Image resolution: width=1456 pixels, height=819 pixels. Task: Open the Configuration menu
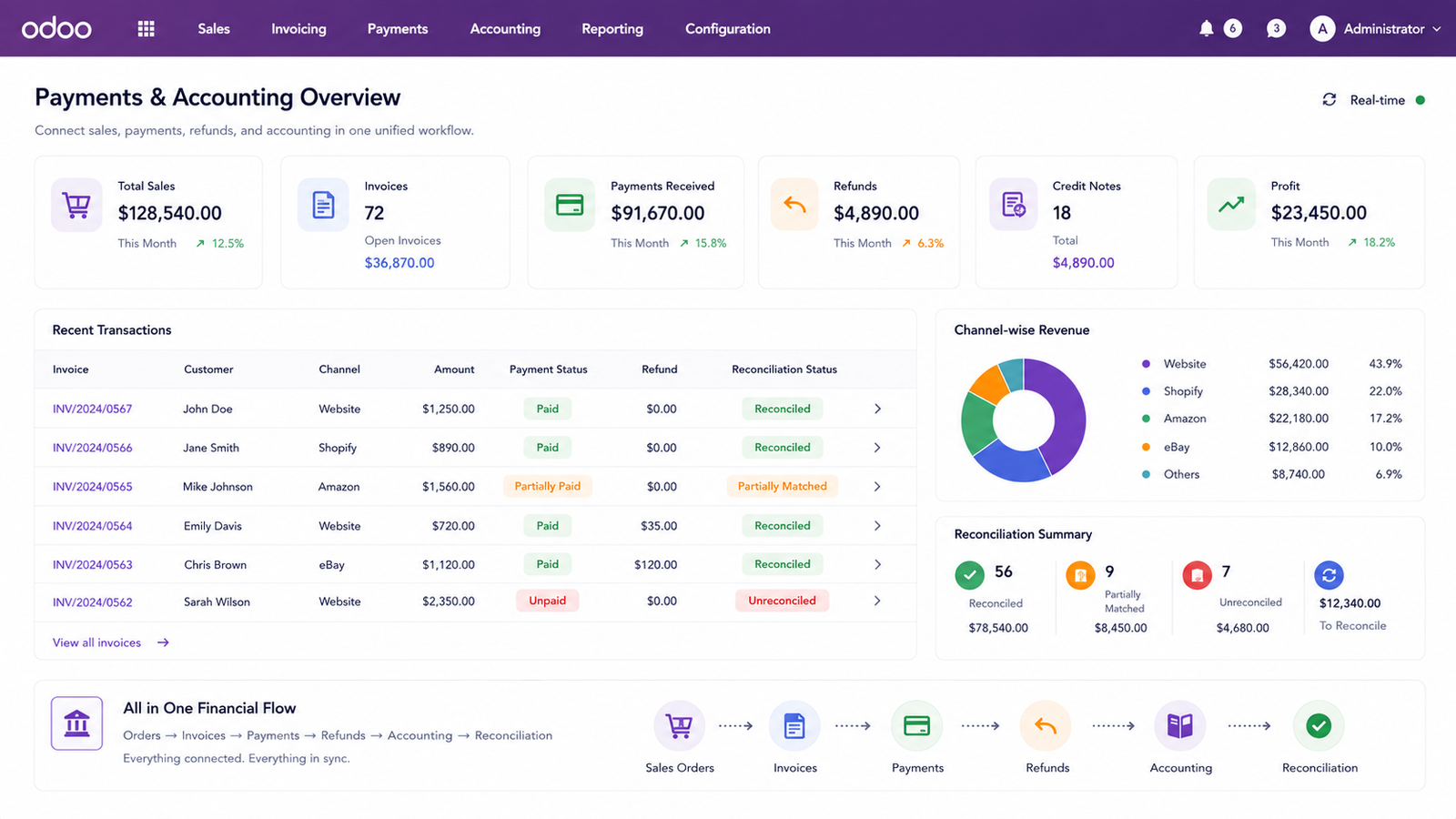click(x=728, y=29)
